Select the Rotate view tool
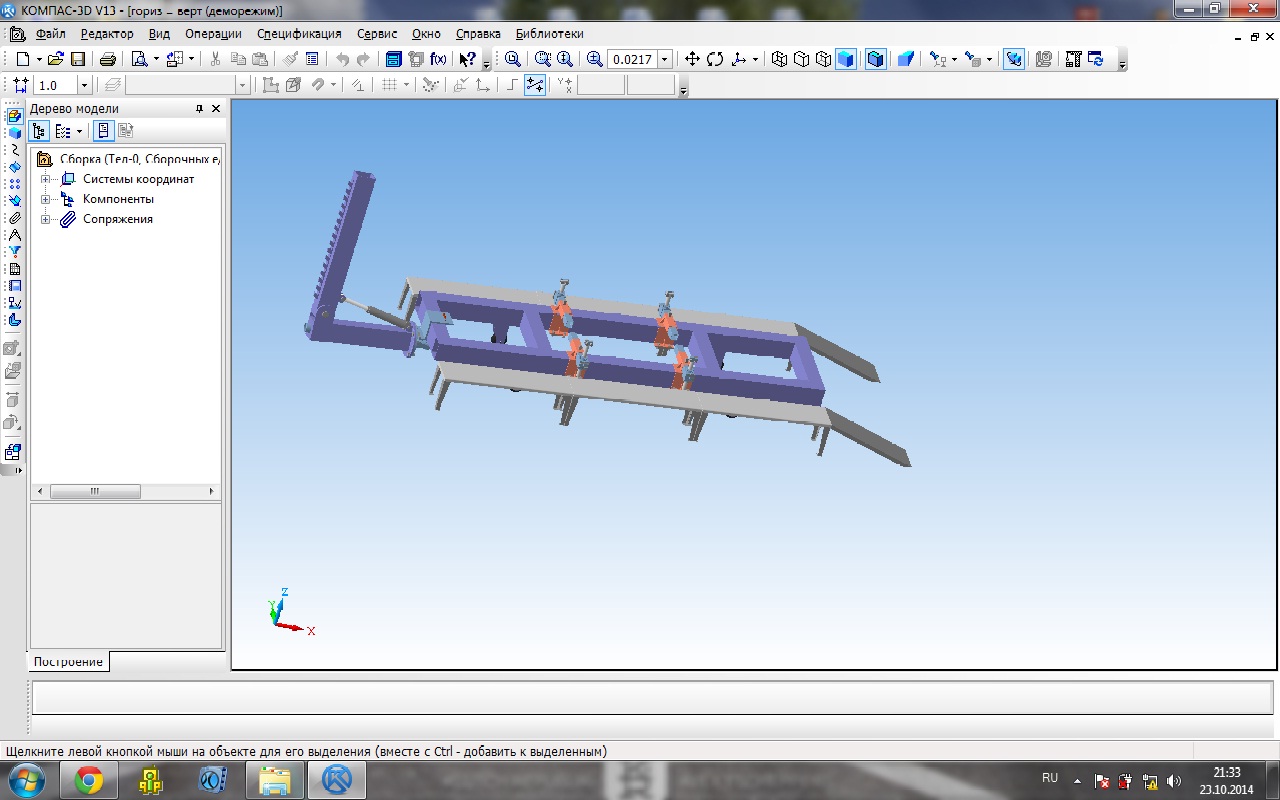The image size is (1280, 800). point(715,59)
